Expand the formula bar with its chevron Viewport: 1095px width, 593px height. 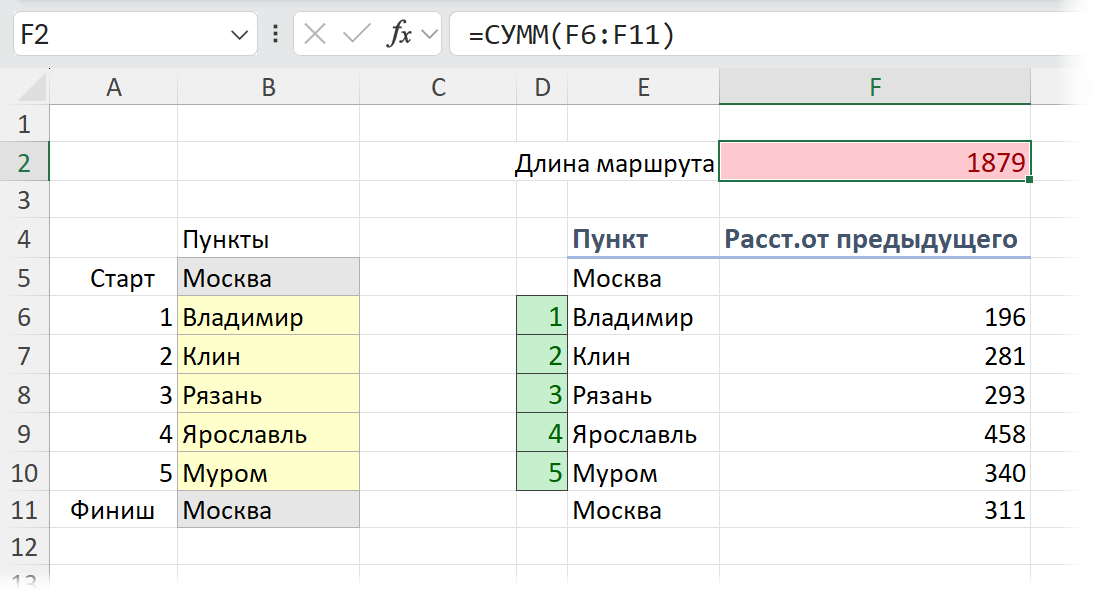point(430,33)
